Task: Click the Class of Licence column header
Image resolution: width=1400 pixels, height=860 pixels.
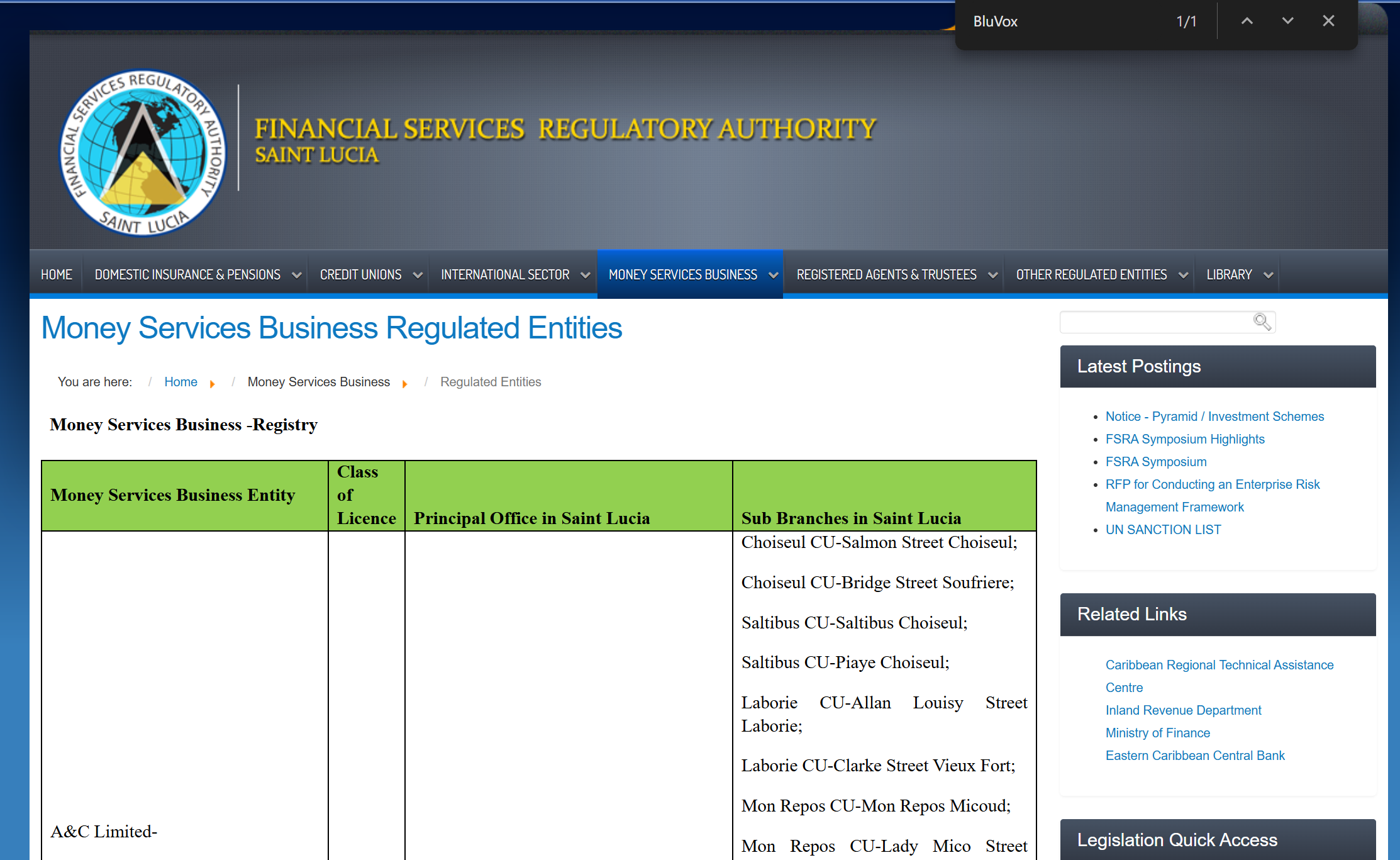Action: pyautogui.click(x=366, y=495)
